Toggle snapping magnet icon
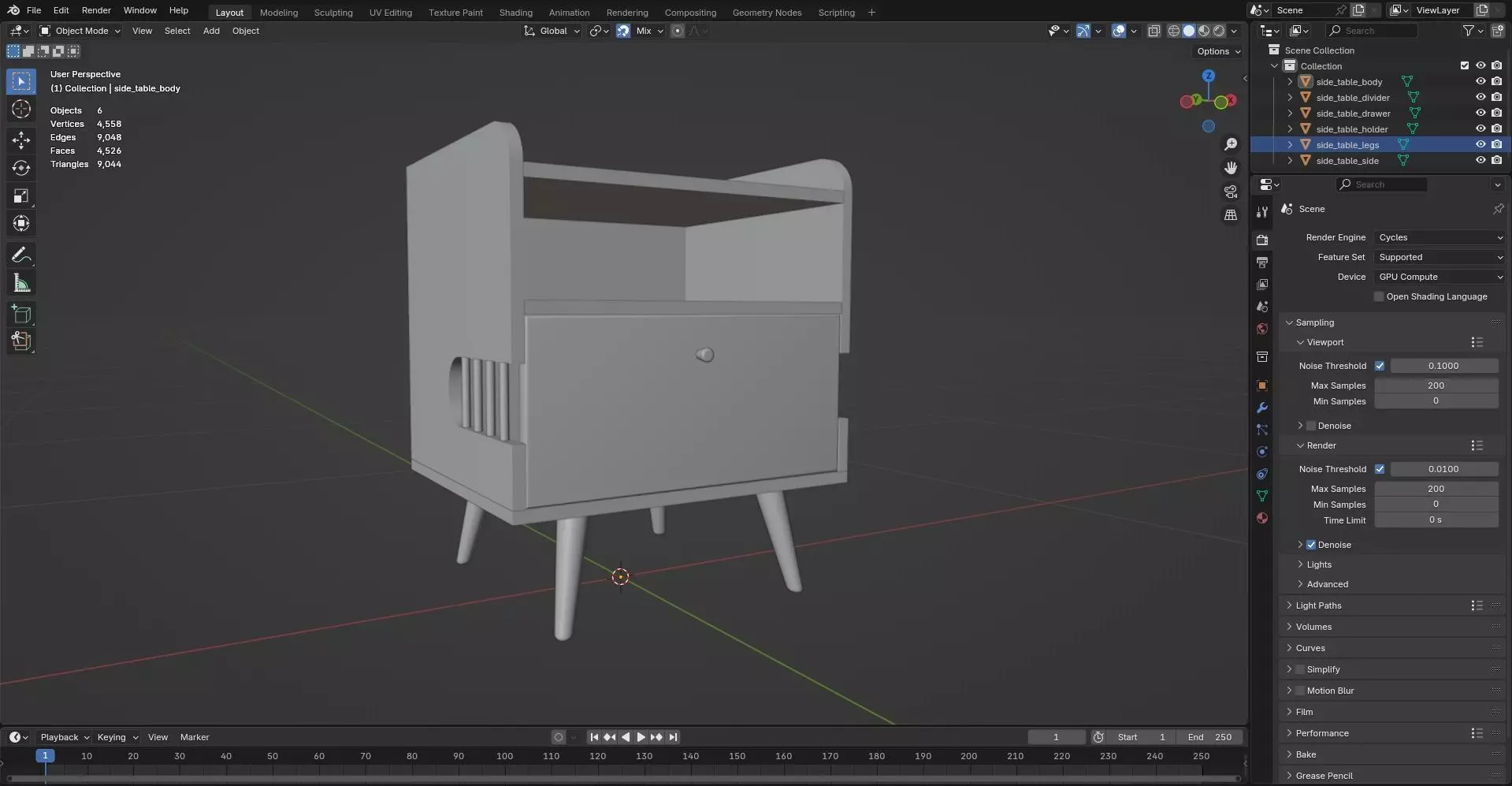 point(623,31)
